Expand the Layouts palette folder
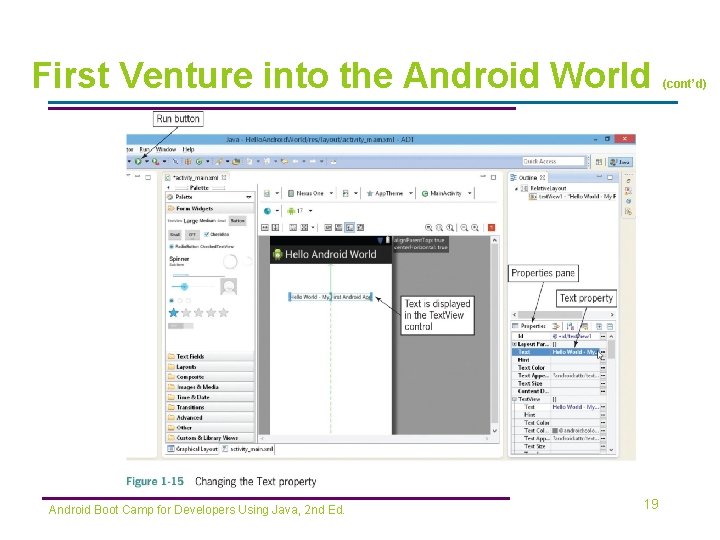Image resolution: width=720 pixels, height=540 pixels. tap(210, 367)
